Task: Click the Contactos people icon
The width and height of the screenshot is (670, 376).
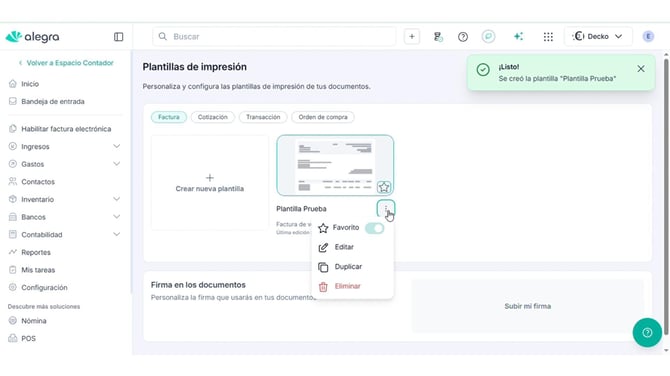Action: 13,182
